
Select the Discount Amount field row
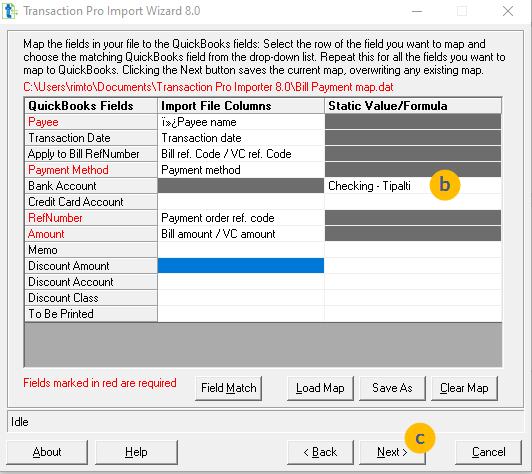tap(91, 266)
